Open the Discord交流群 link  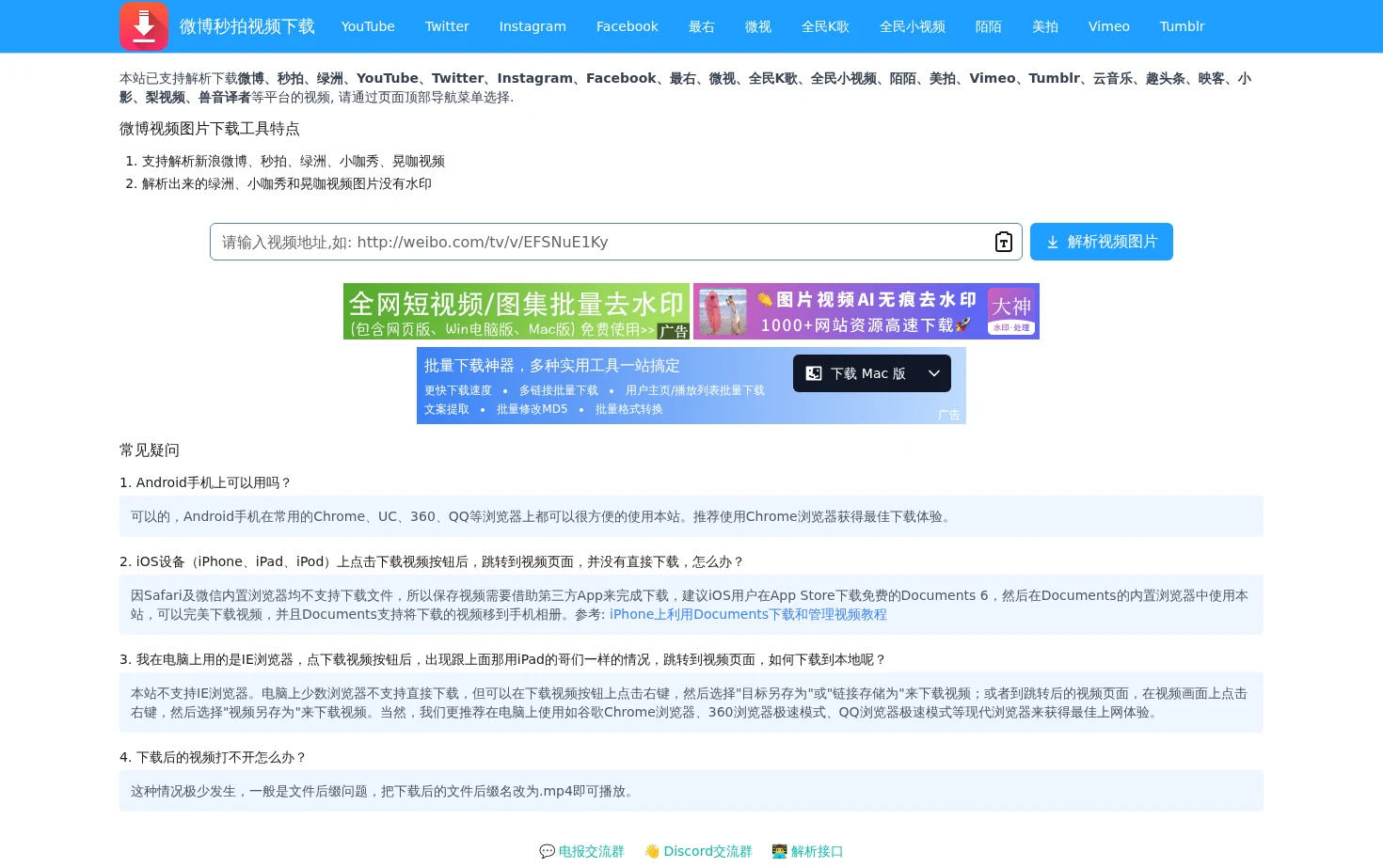[707, 851]
